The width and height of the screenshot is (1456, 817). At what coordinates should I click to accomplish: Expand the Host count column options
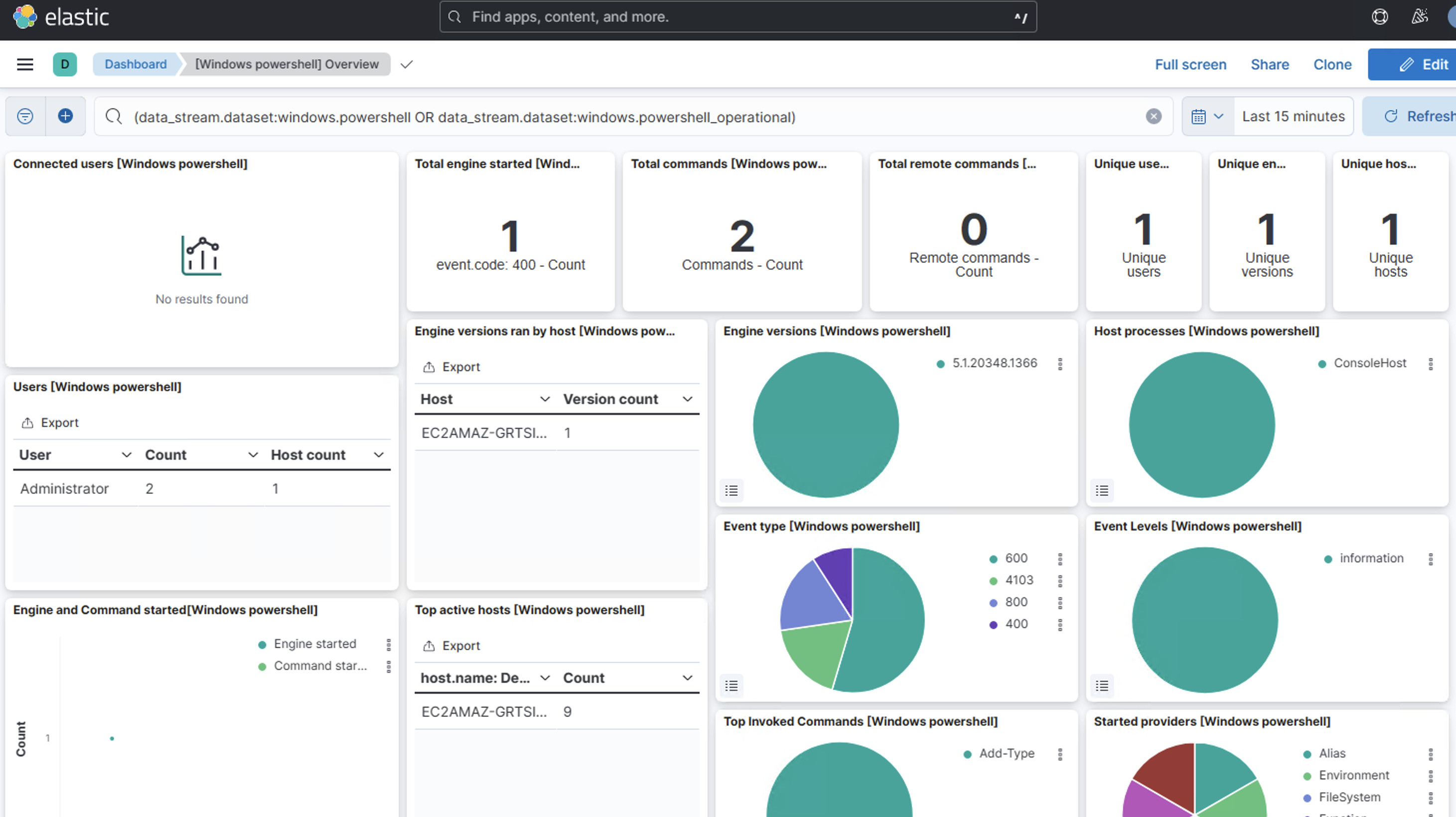379,455
